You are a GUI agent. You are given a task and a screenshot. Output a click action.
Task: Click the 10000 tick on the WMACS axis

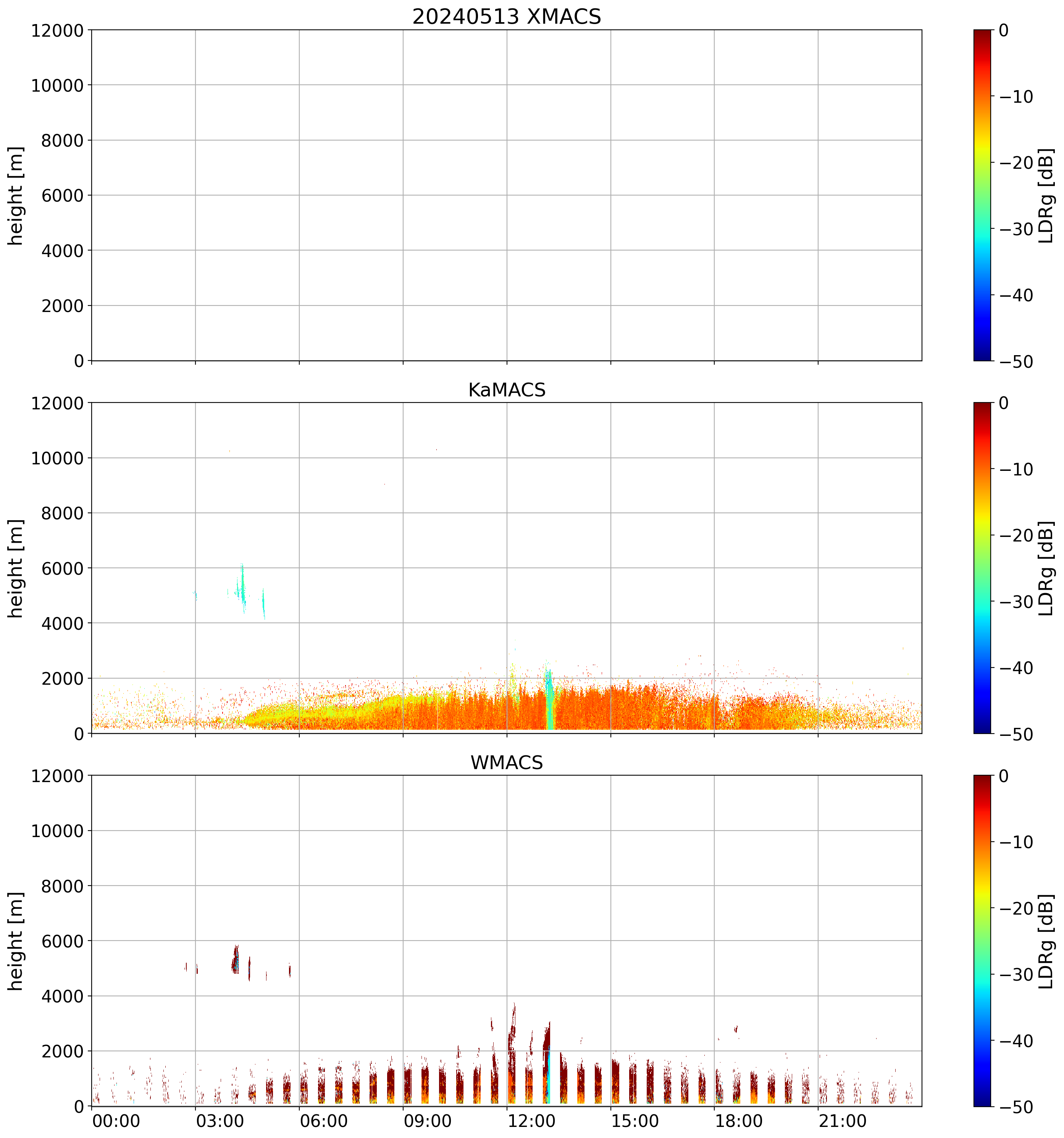tap(57, 831)
